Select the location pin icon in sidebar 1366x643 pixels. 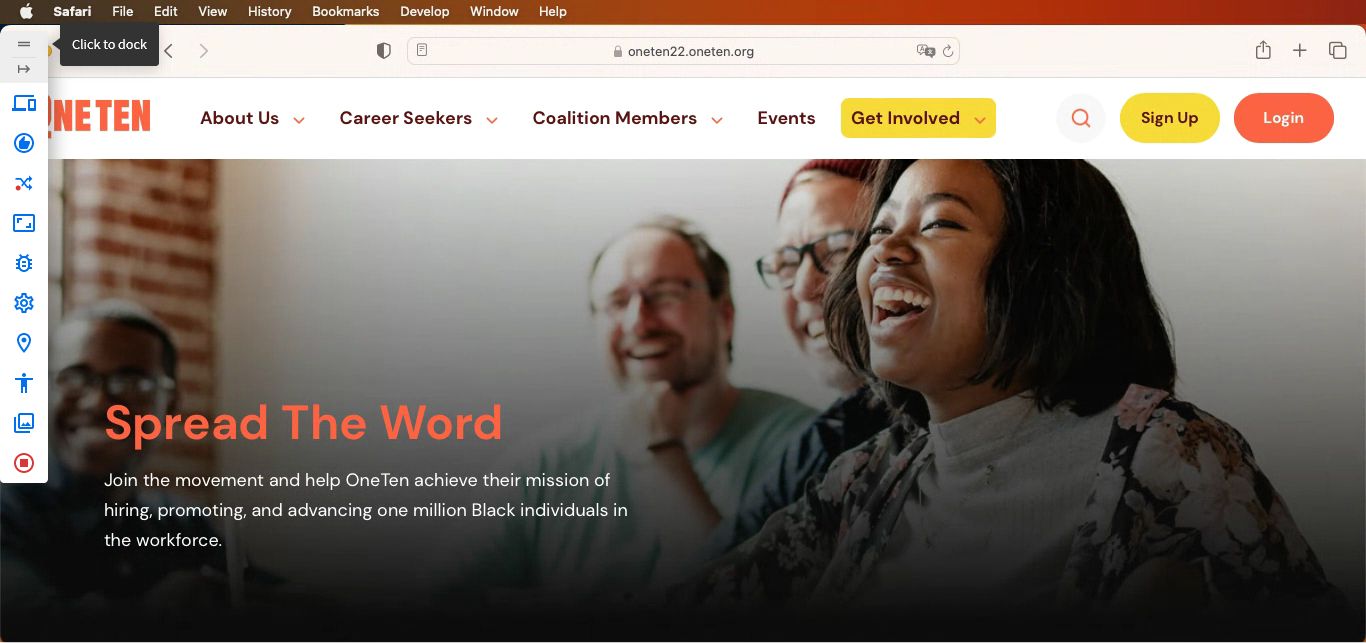tap(24, 343)
